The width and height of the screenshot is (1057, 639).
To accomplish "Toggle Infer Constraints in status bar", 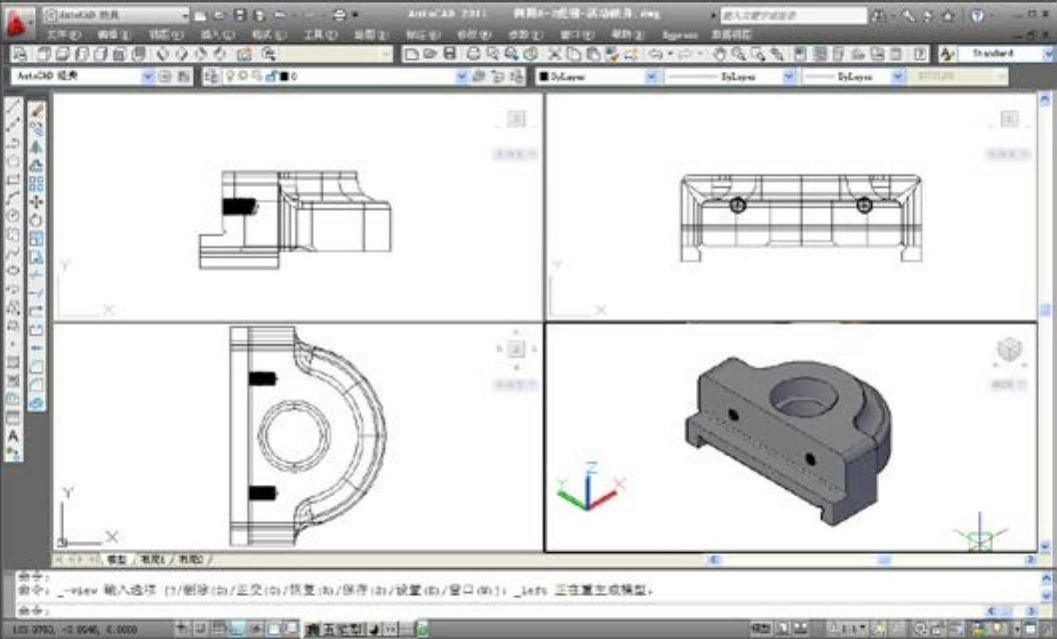I will [x=183, y=629].
